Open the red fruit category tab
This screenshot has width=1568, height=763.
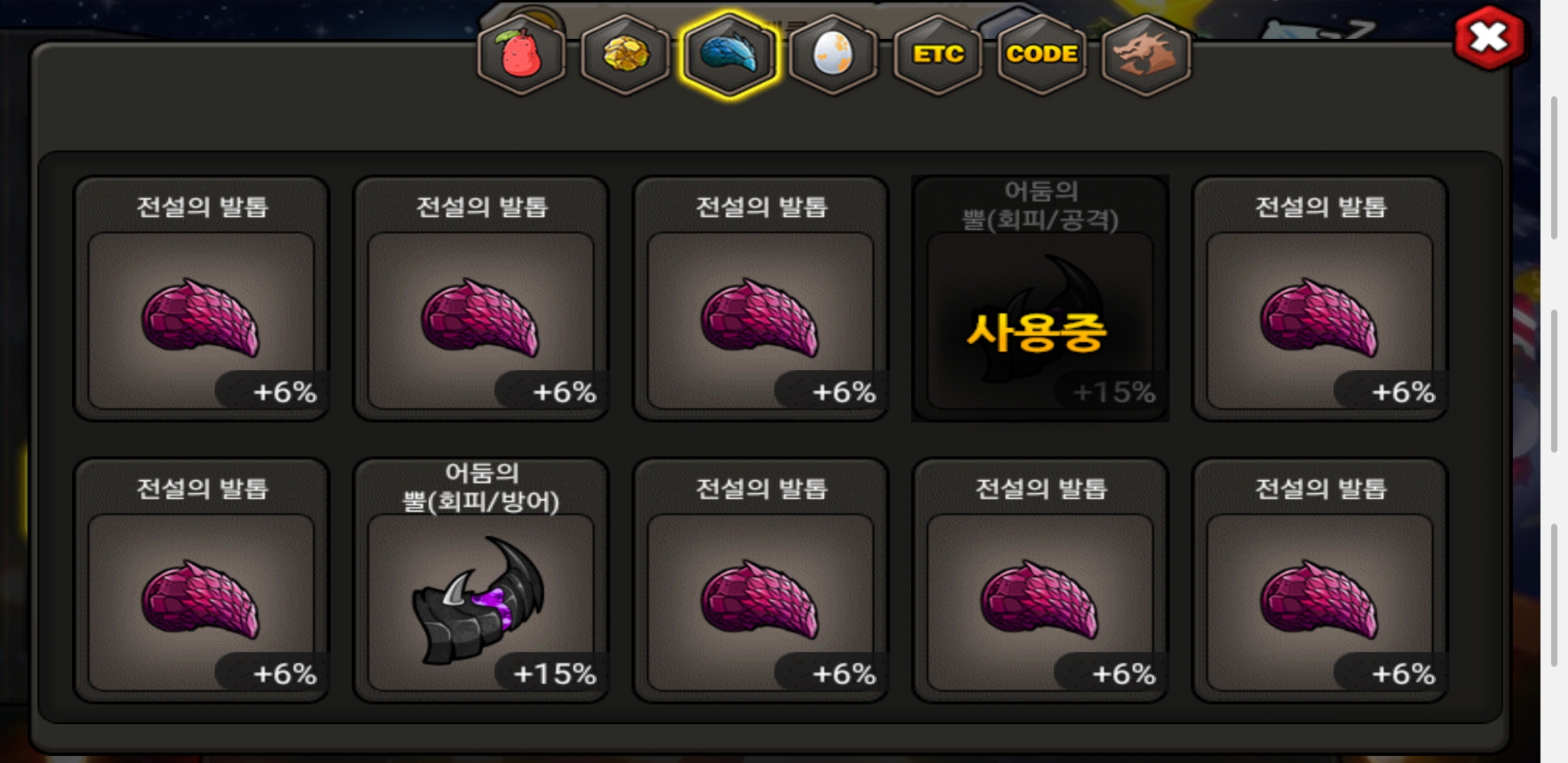[x=521, y=55]
